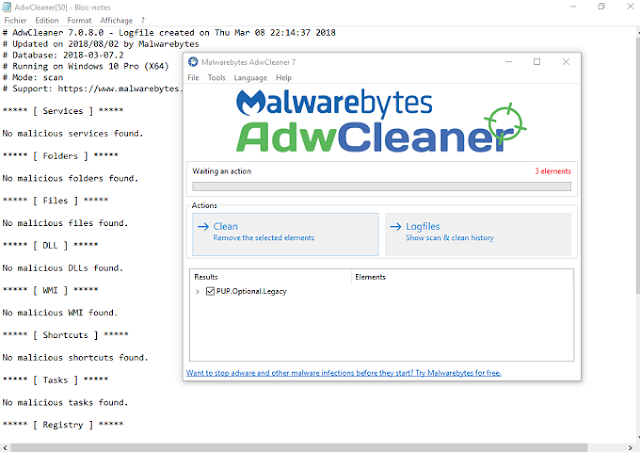Open the Fichier menu in Bloc-notes
640x452 pixels.
tap(16, 20)
